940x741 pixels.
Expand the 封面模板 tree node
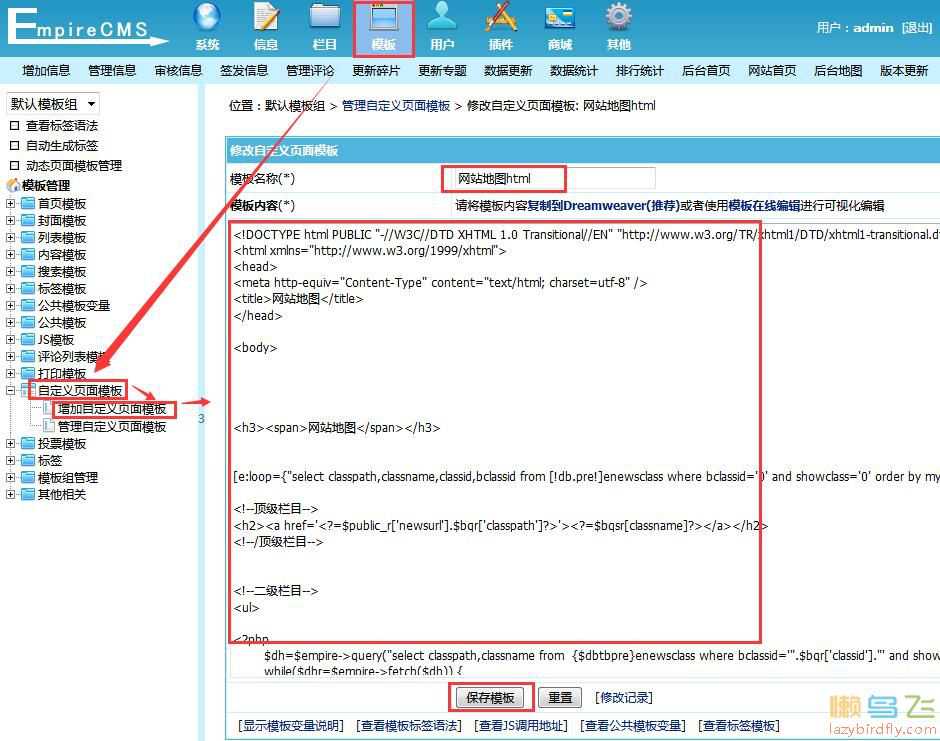(x=10, y=221)
